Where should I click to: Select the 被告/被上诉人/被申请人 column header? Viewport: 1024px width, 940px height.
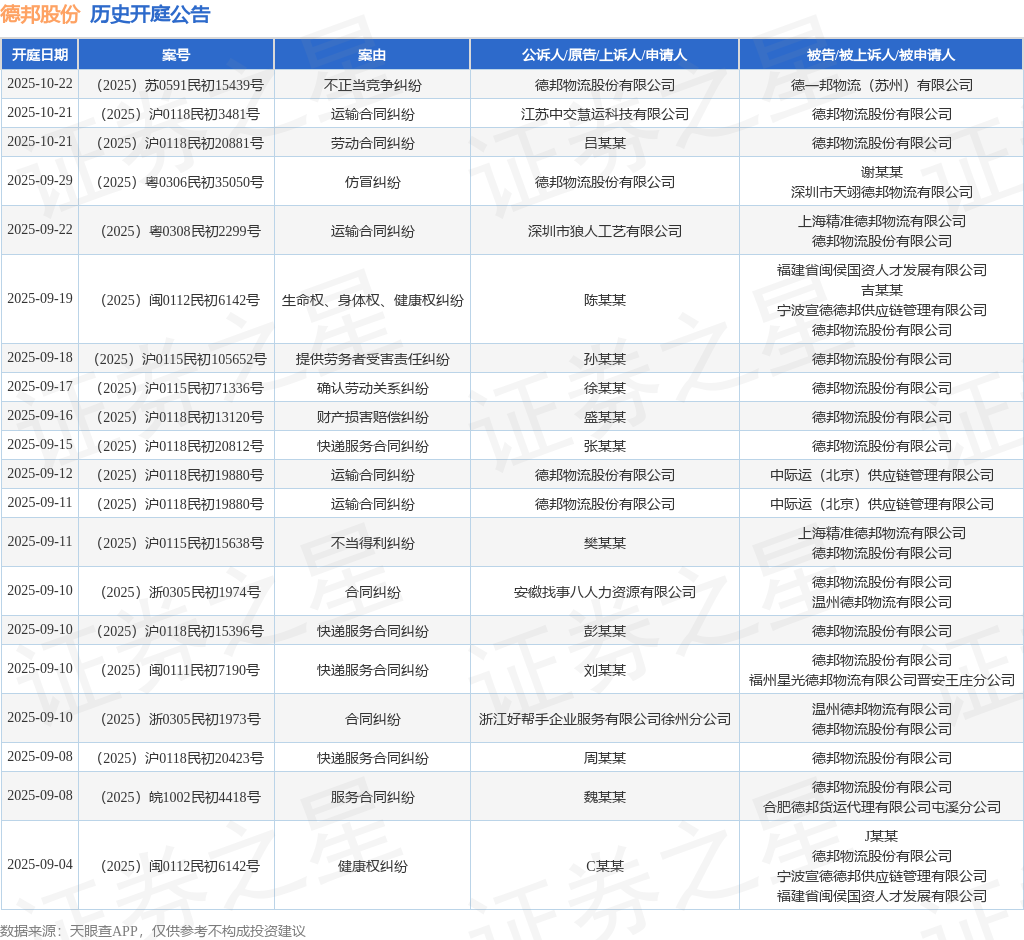pyautogui.click(x=881, y=55)
